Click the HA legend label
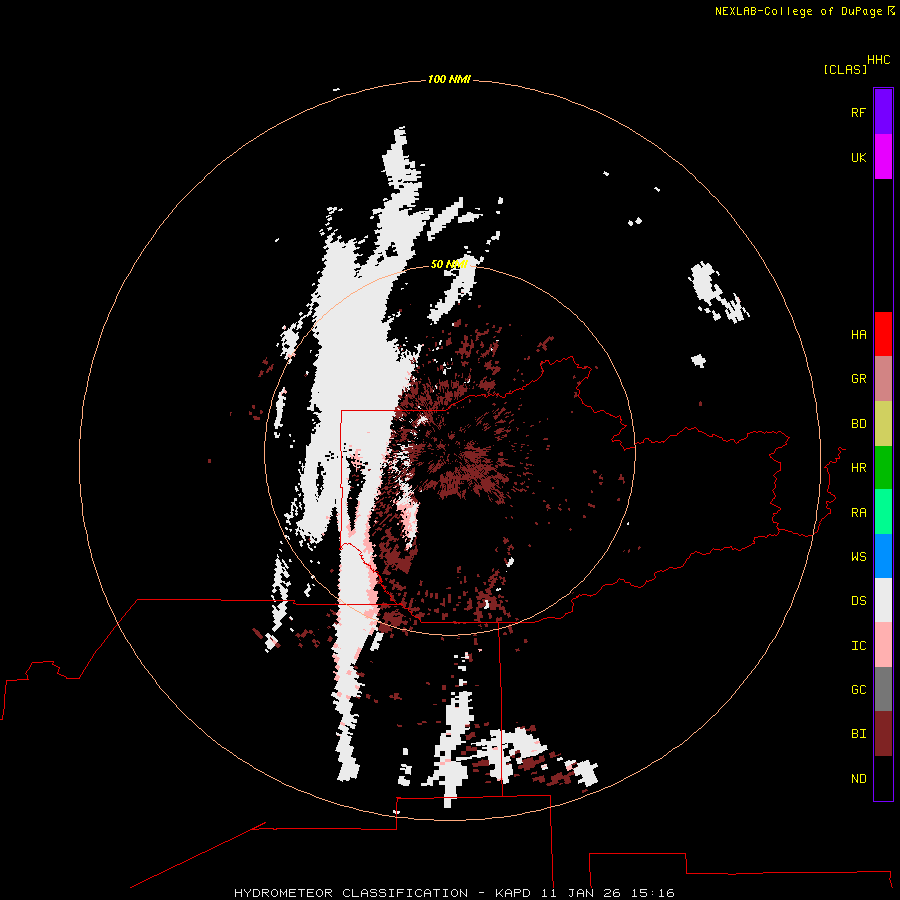Screen dimensions: 900x900 tap(859, 335)
